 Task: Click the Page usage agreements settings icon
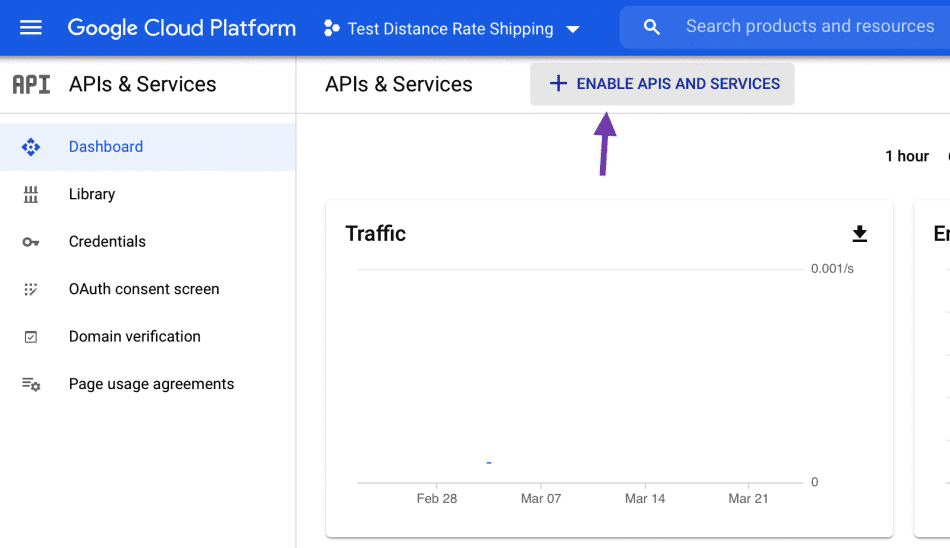[x=31, y=384]
